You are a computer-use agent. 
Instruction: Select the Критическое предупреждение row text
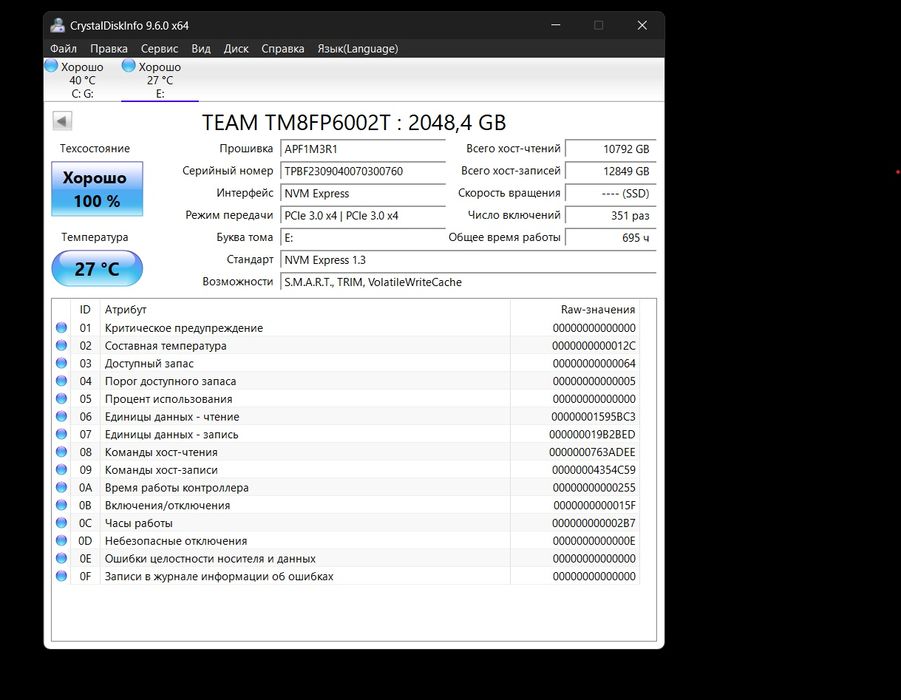pyautogui.click(x=184, y=328)
